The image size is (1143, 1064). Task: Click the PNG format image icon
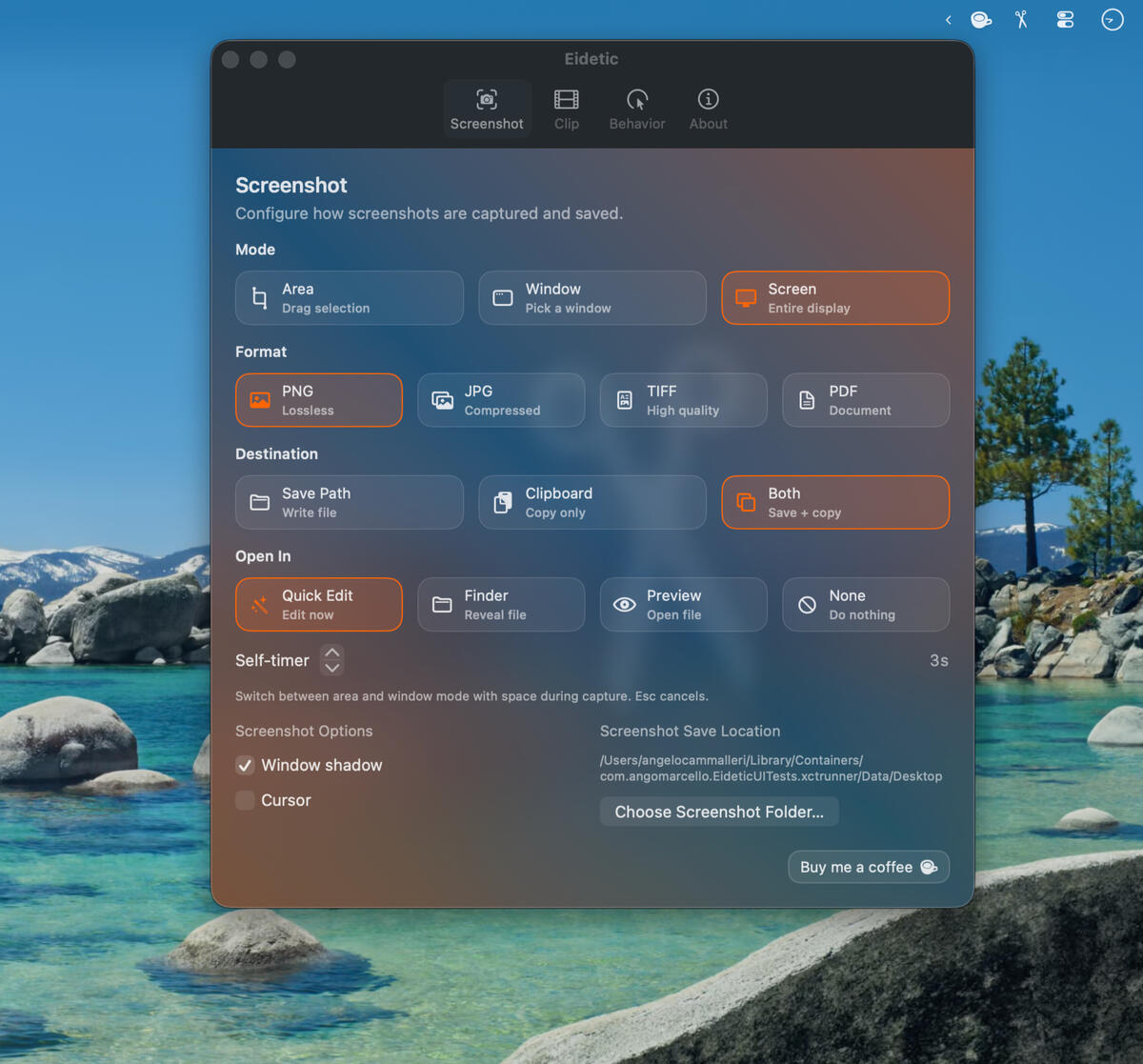[259, 400]
